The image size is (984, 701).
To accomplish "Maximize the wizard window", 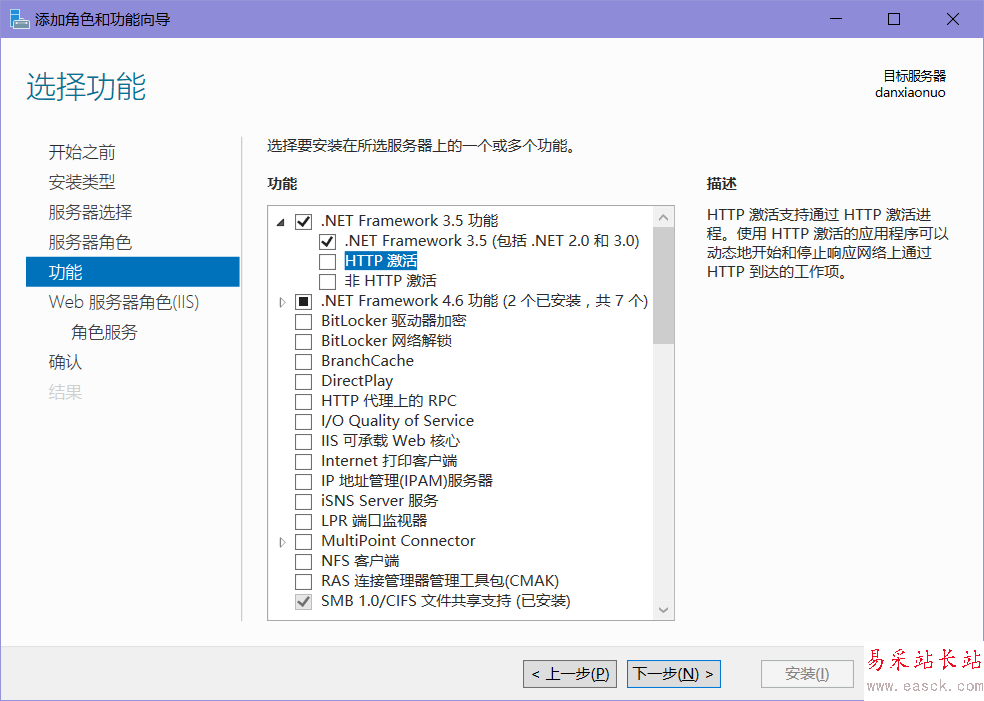I will [894, 19].
